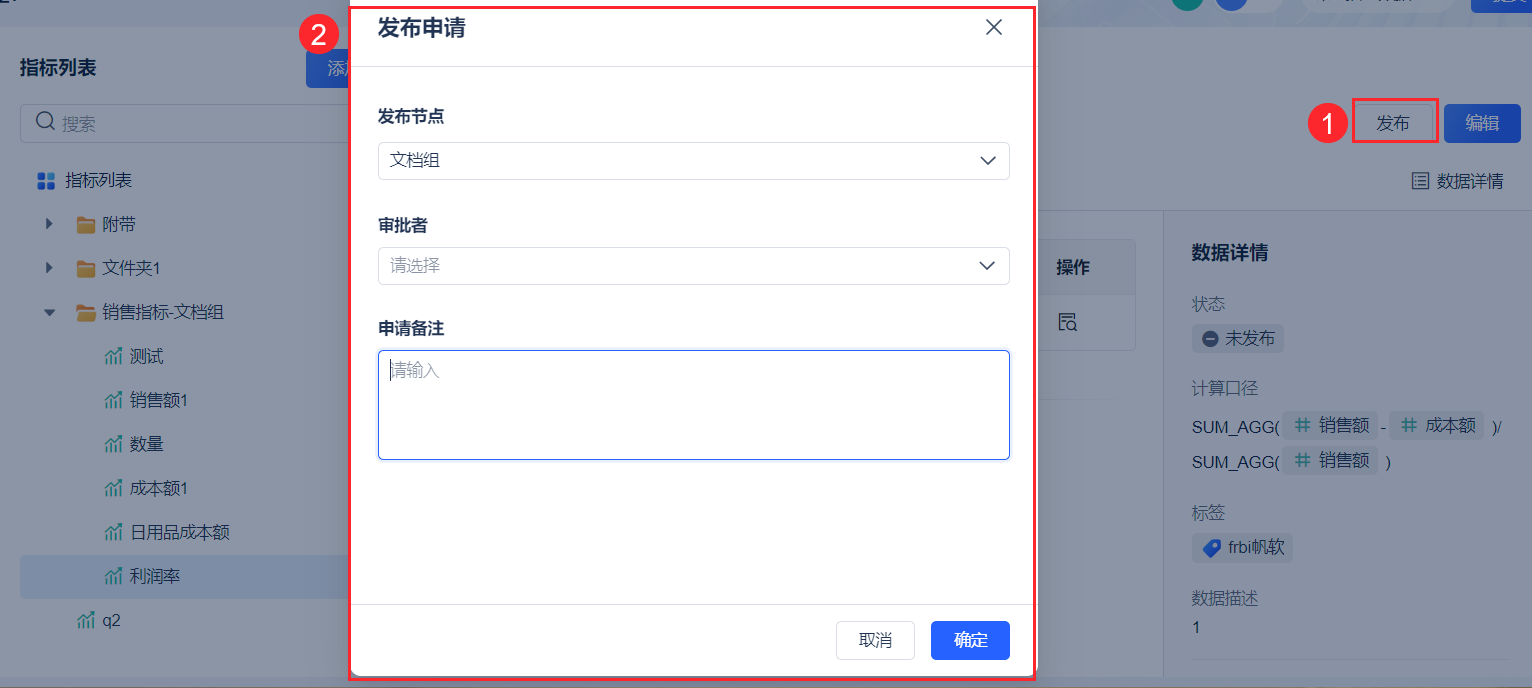Confirm the request with 确定

click(970, 641)
